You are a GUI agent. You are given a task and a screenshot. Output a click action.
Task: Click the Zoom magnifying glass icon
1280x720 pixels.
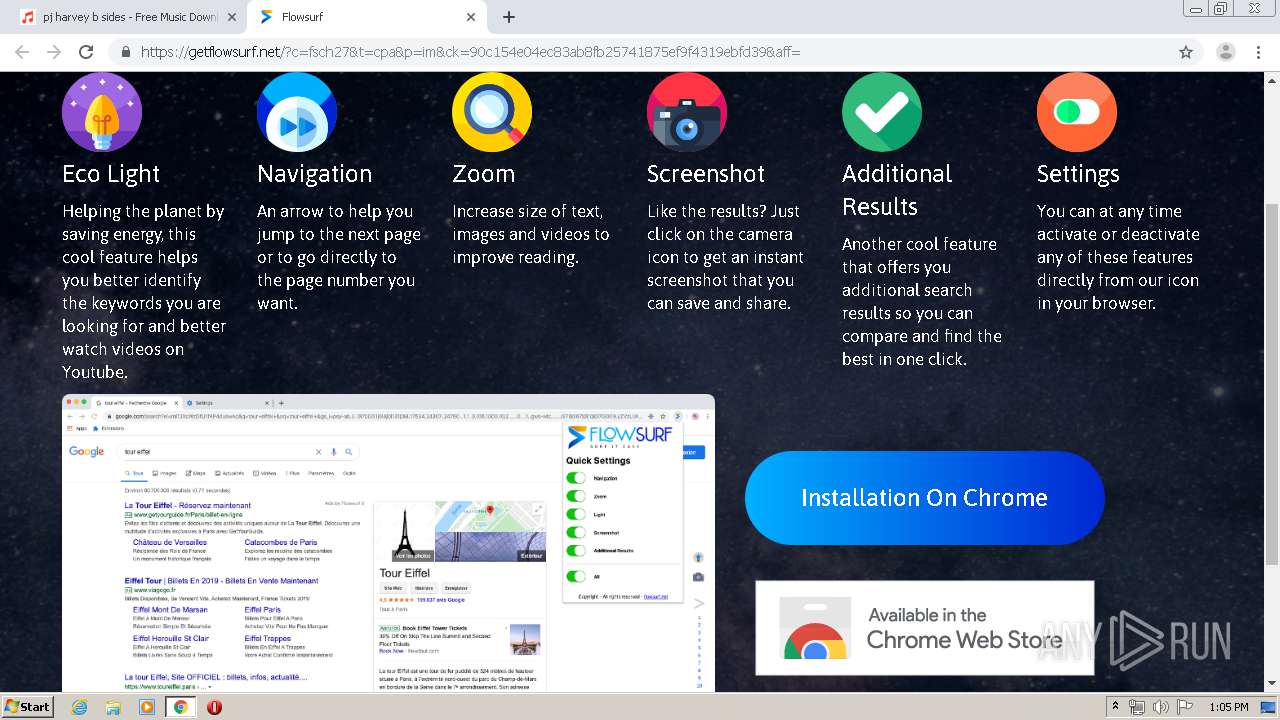click(x=492, y=112)
